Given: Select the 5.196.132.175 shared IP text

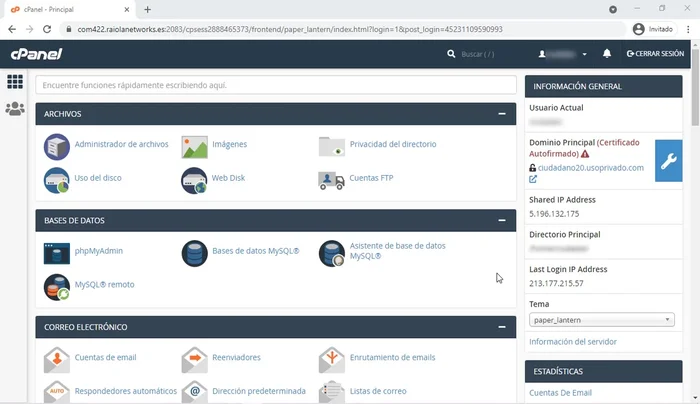Looking at the screenshot, I should (554, 214).
